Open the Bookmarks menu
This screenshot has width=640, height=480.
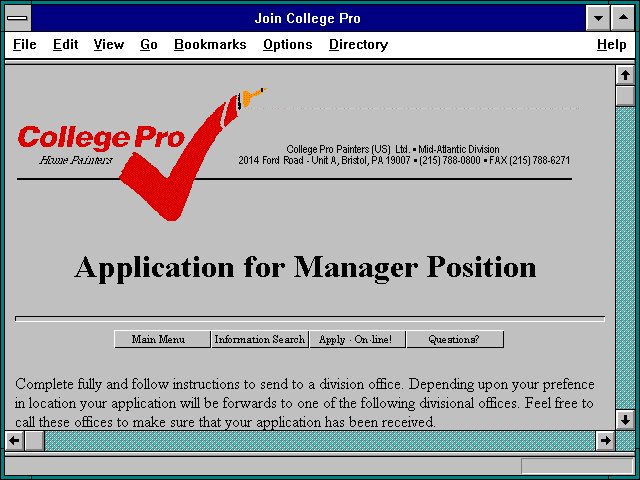[x=210, y=44]
